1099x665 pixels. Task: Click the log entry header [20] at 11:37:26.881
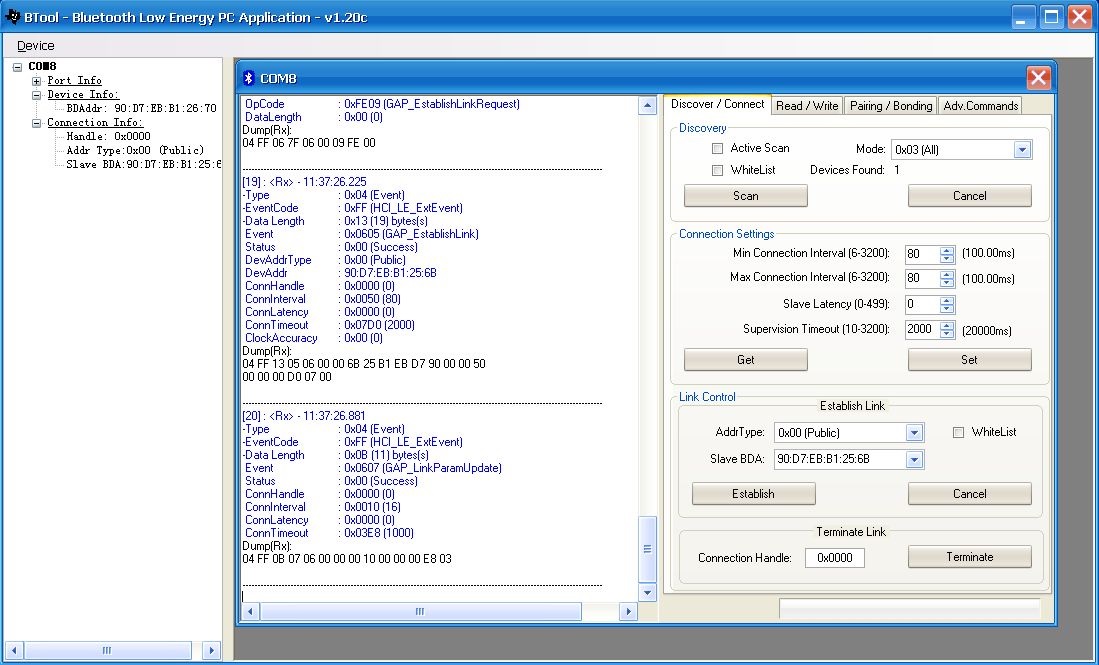pyautogui.click(x=303, y=416)
